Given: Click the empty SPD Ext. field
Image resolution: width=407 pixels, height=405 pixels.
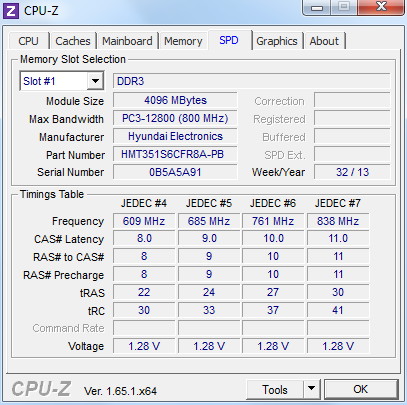Looking at the screenshot, I should click(352, 154).
